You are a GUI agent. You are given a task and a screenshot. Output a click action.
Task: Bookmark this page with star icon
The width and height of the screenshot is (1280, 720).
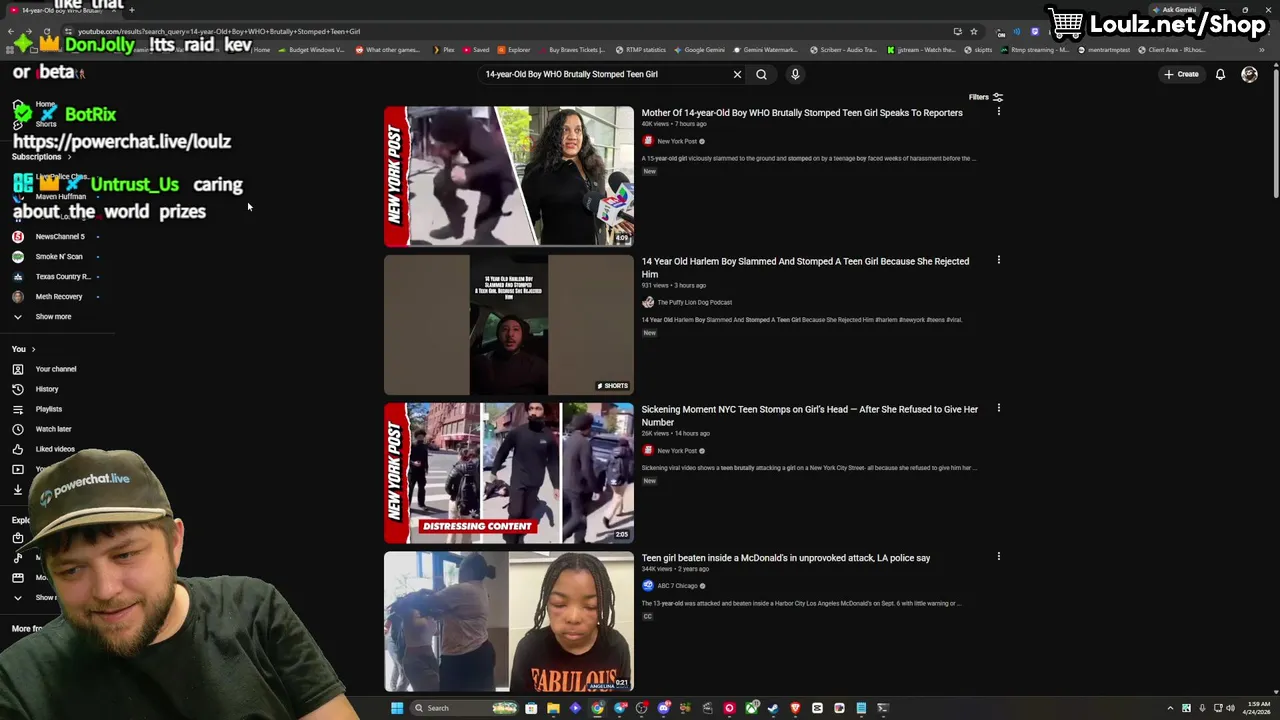click(974, 31)
